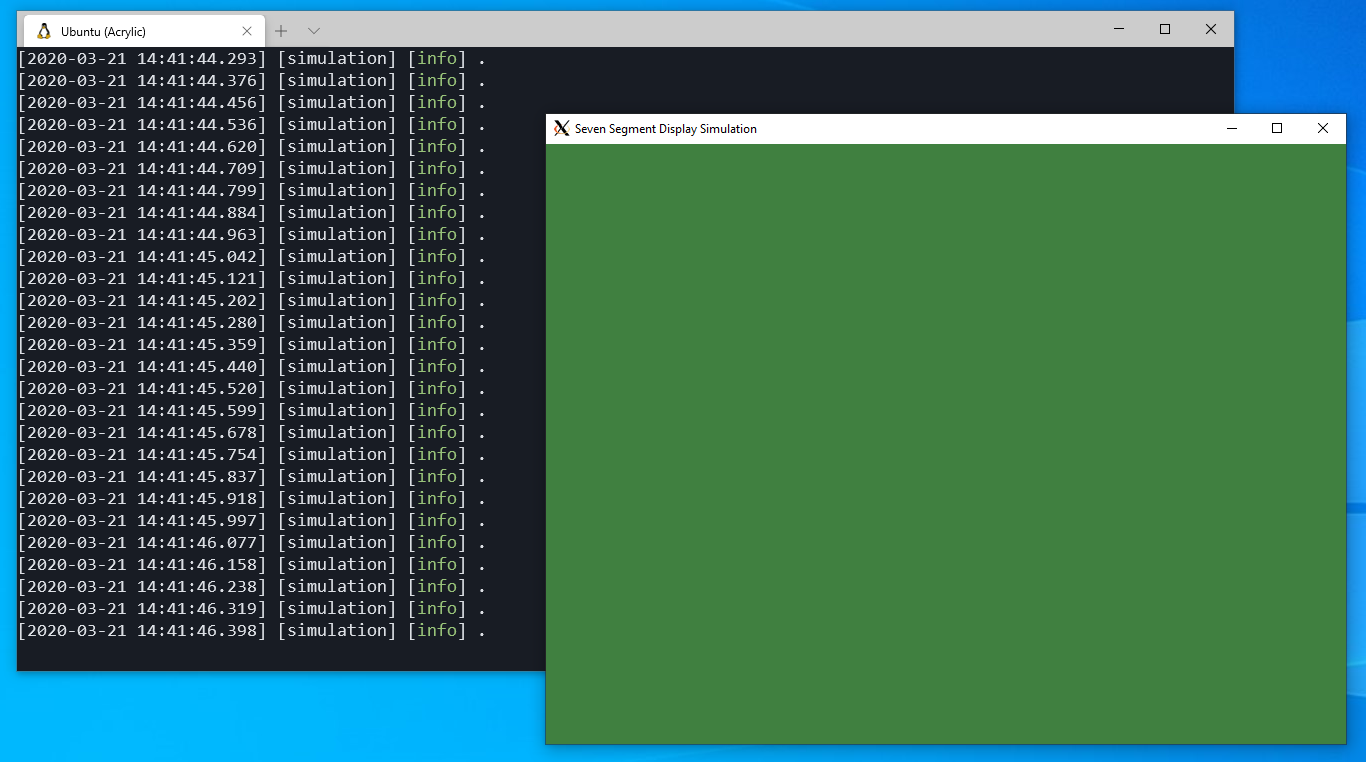Expand the terminal profile dropdown chevron
The height and width of the screenshot is (762, 1366).
click(x=314, y=31)
